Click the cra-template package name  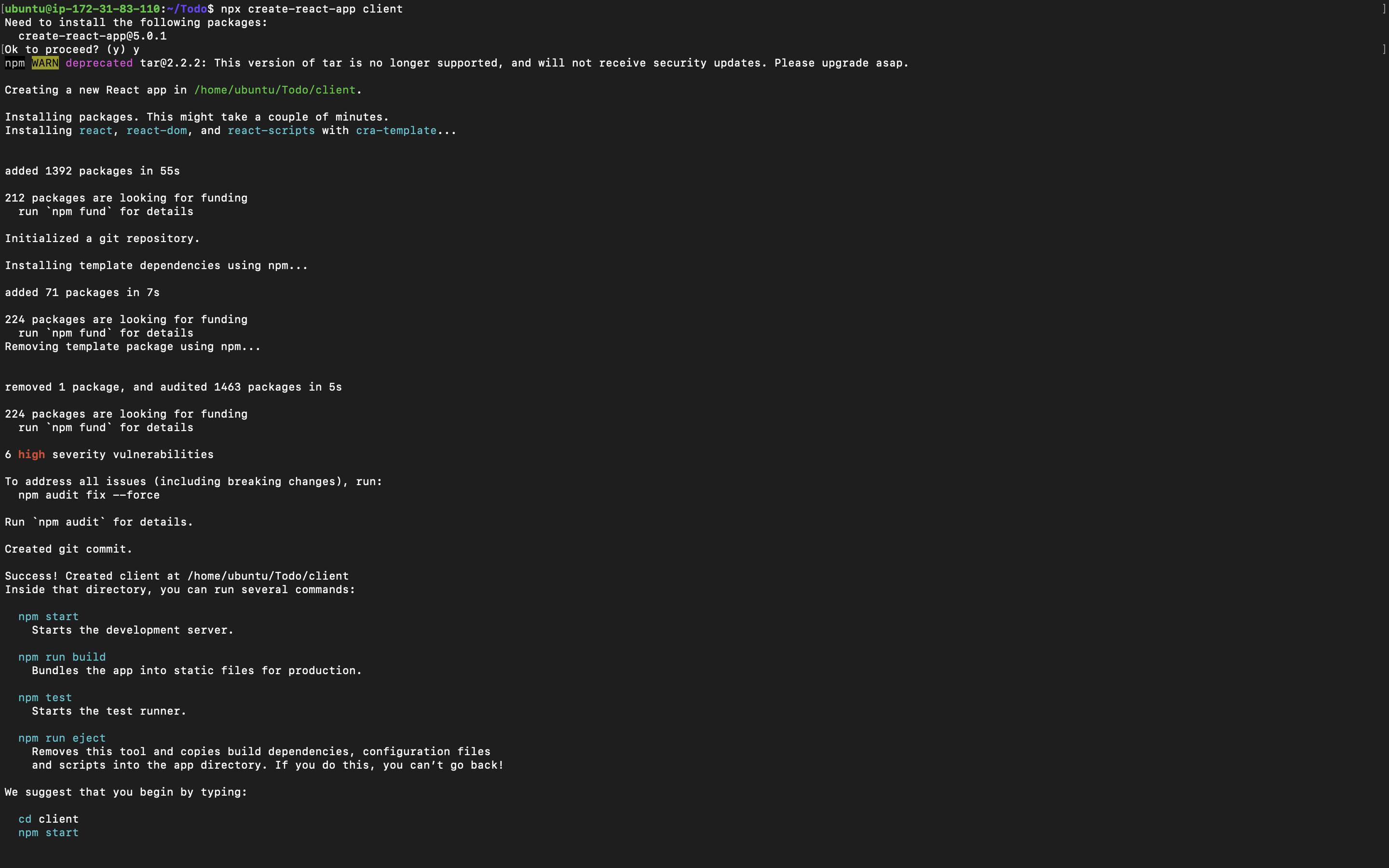(397, 130)
